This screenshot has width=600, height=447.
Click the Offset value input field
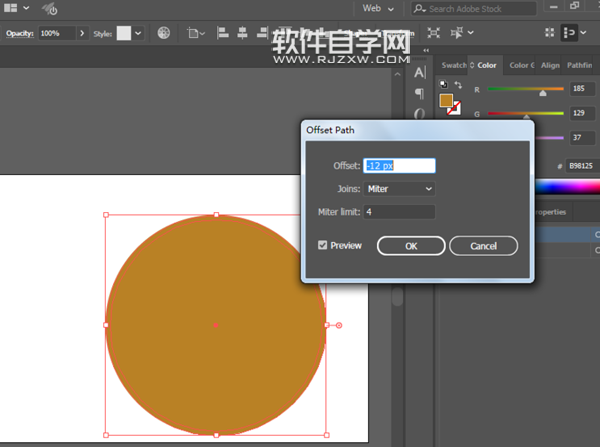pyautogui.click(x=399, y=165)
